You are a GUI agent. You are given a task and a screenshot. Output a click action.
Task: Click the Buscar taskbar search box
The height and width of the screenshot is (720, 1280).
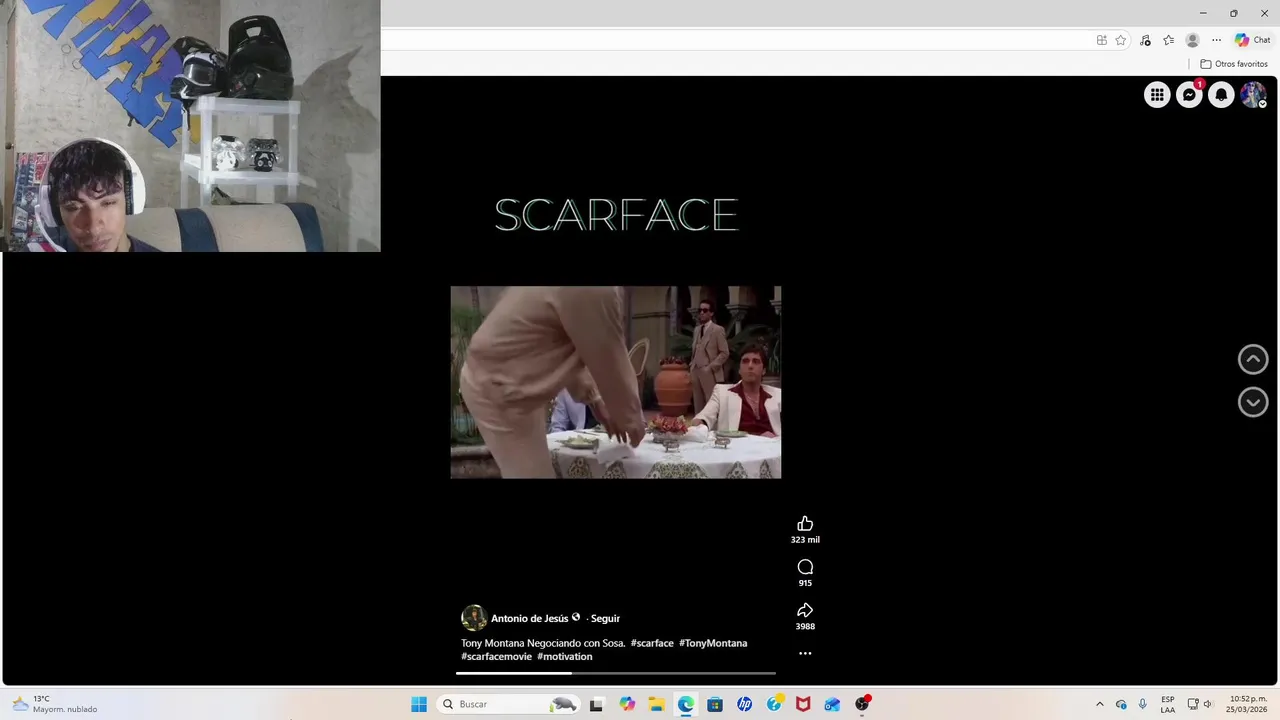point(509,704)
